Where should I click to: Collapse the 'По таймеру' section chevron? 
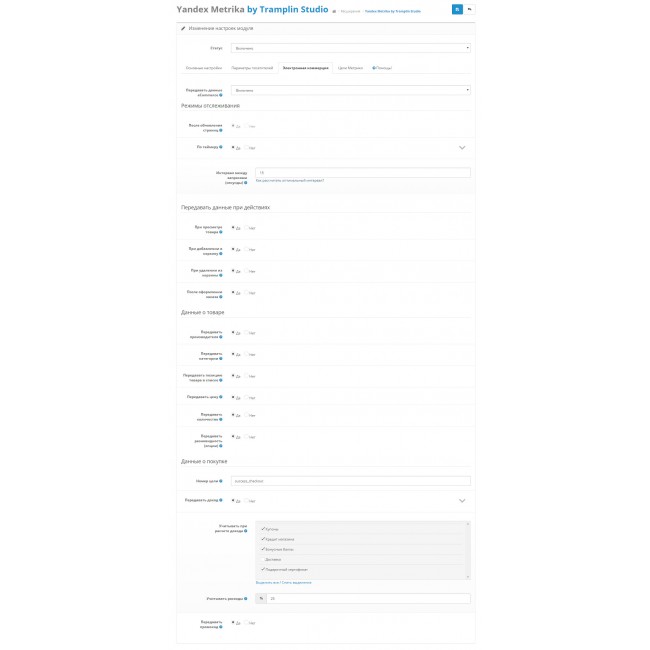coord(462,147)
